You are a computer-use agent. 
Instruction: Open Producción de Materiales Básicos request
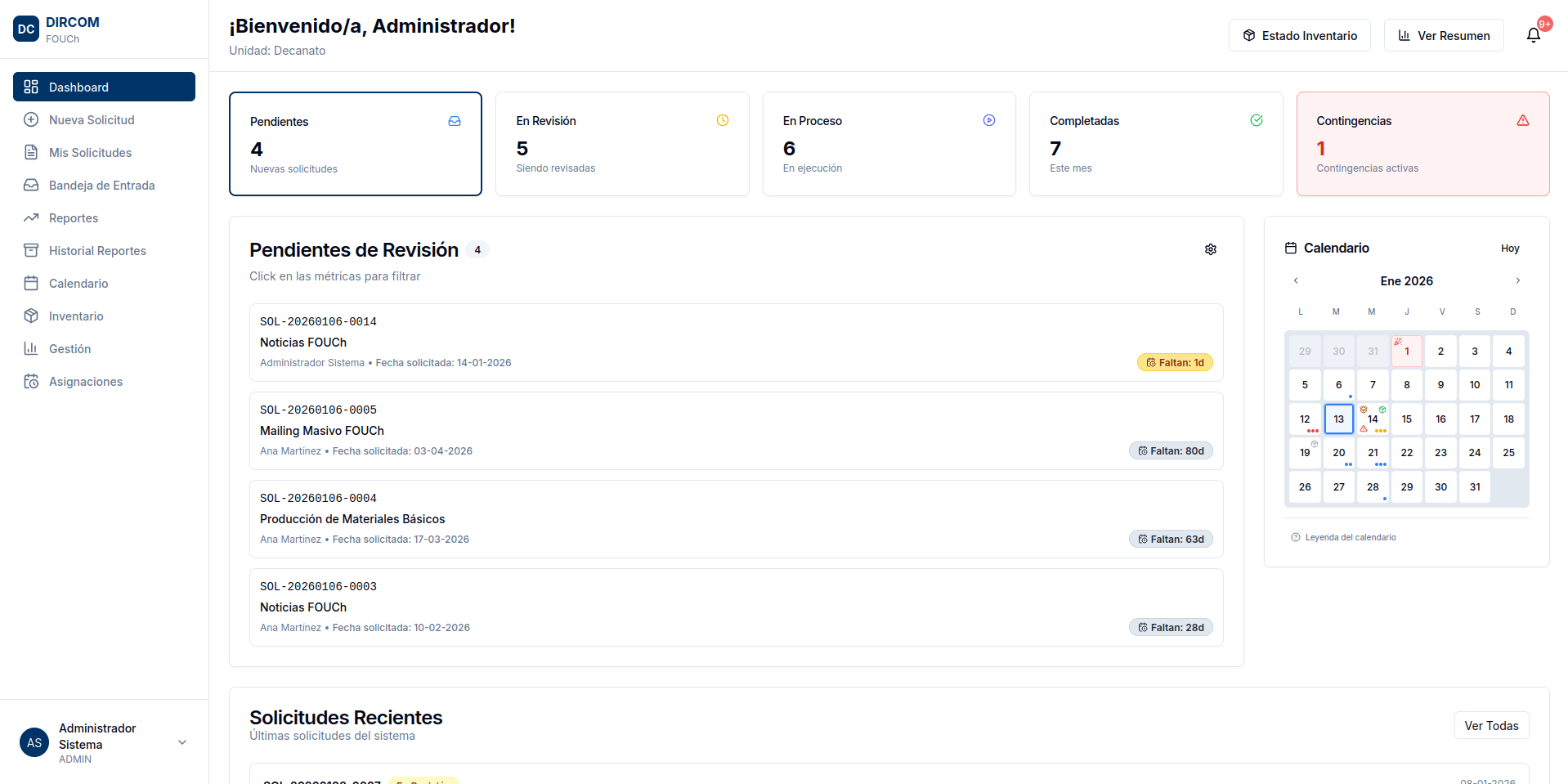coord(737,519)
